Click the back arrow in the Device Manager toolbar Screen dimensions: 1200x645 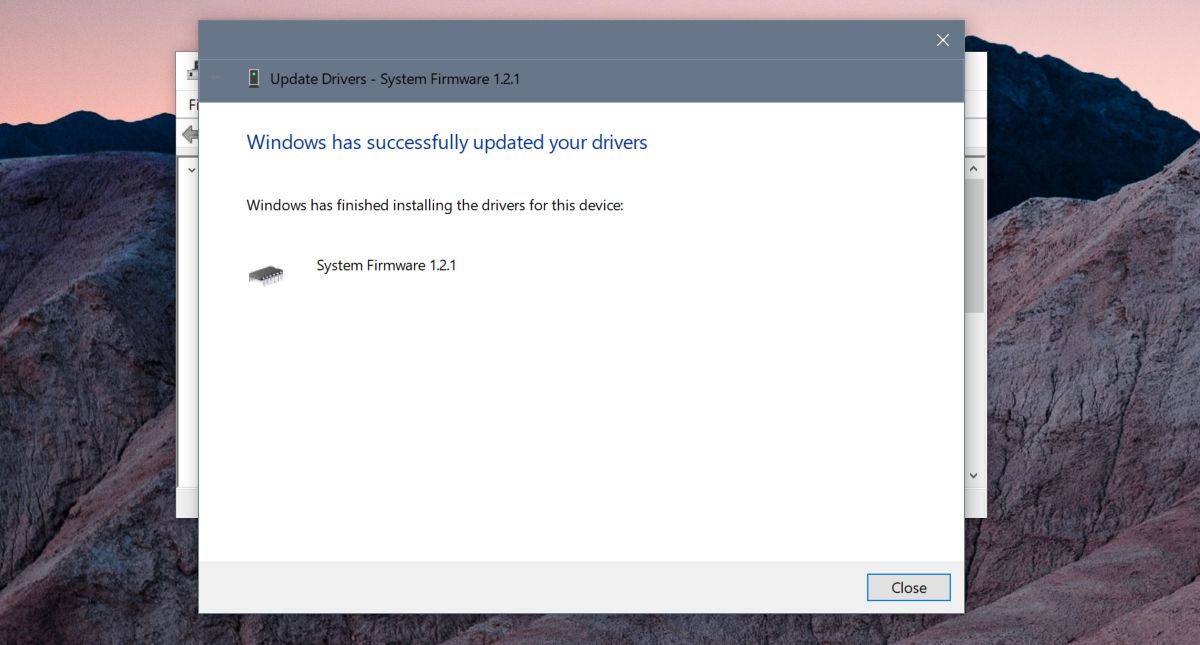(189, 134)
